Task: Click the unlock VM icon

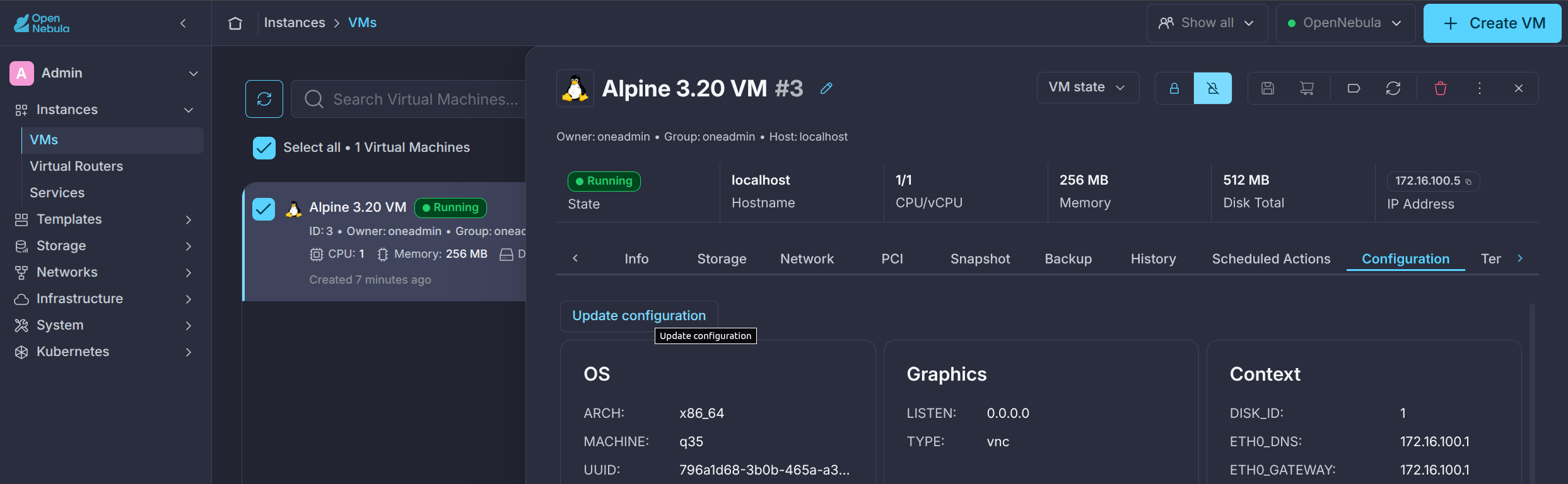Action: [x=1213, y=88]
